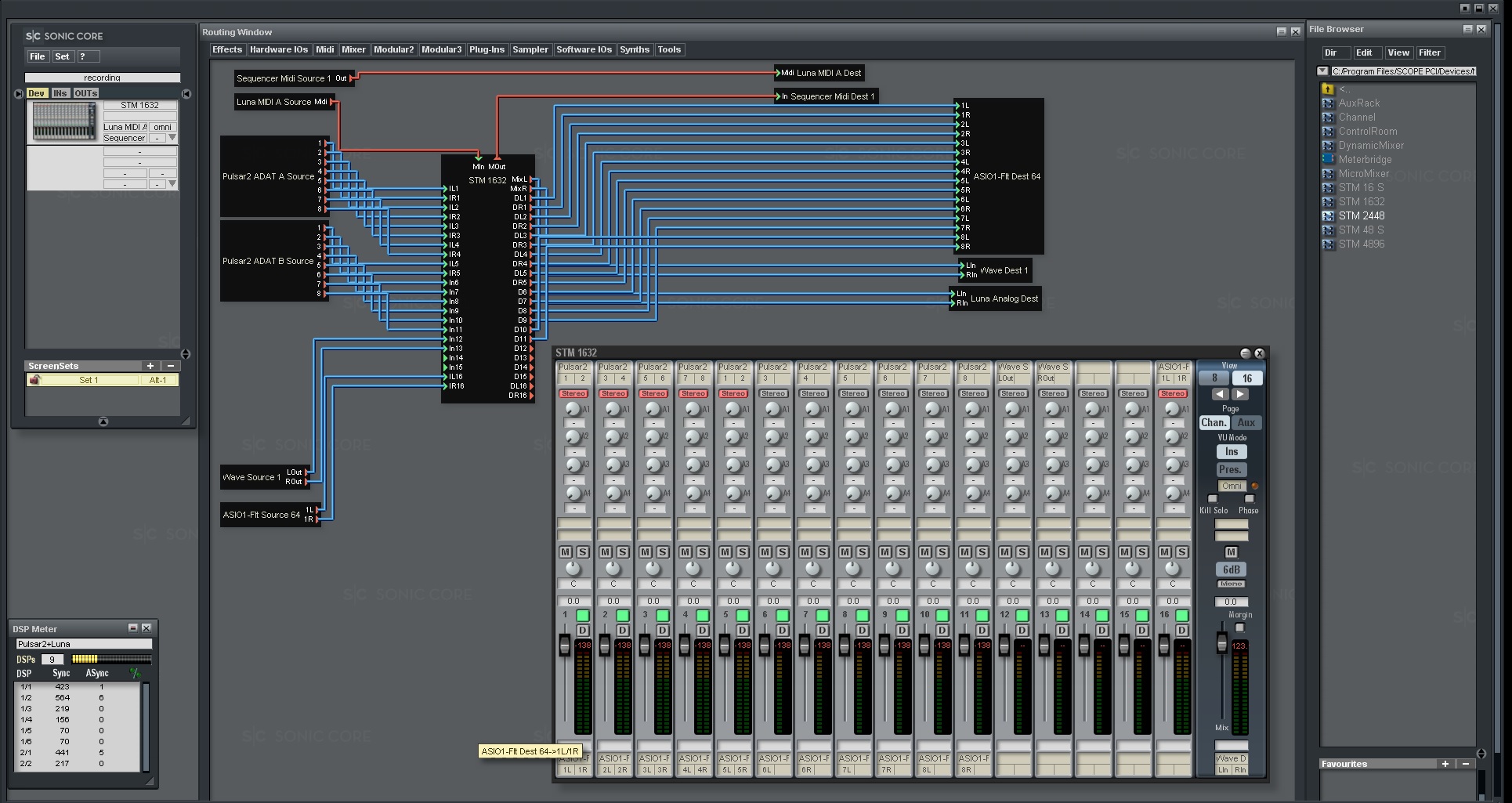Image resolution: width=1512 pixels, height=803 pixels.
Task: Solo channel 1 in STM 1632 mixer
Action: click(582, 552)
